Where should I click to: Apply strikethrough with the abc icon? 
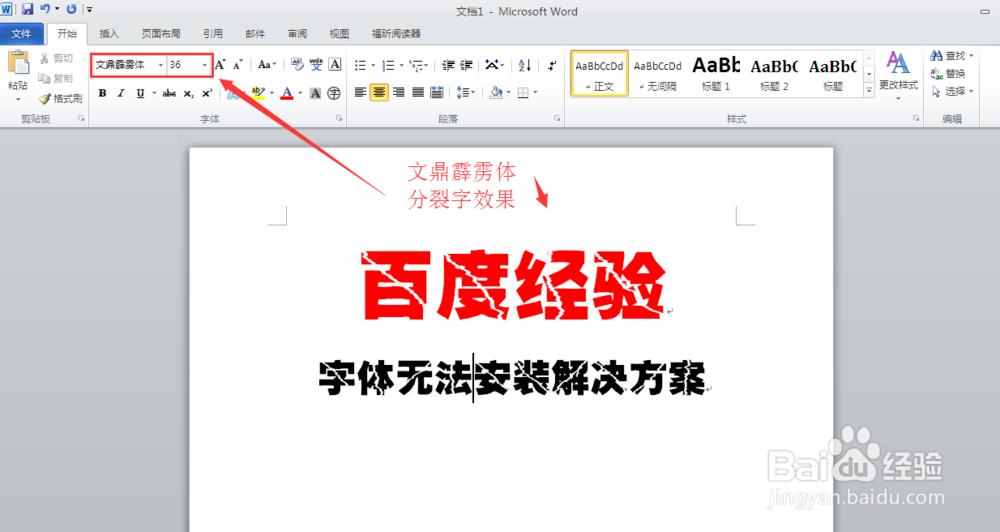[169, 93]
